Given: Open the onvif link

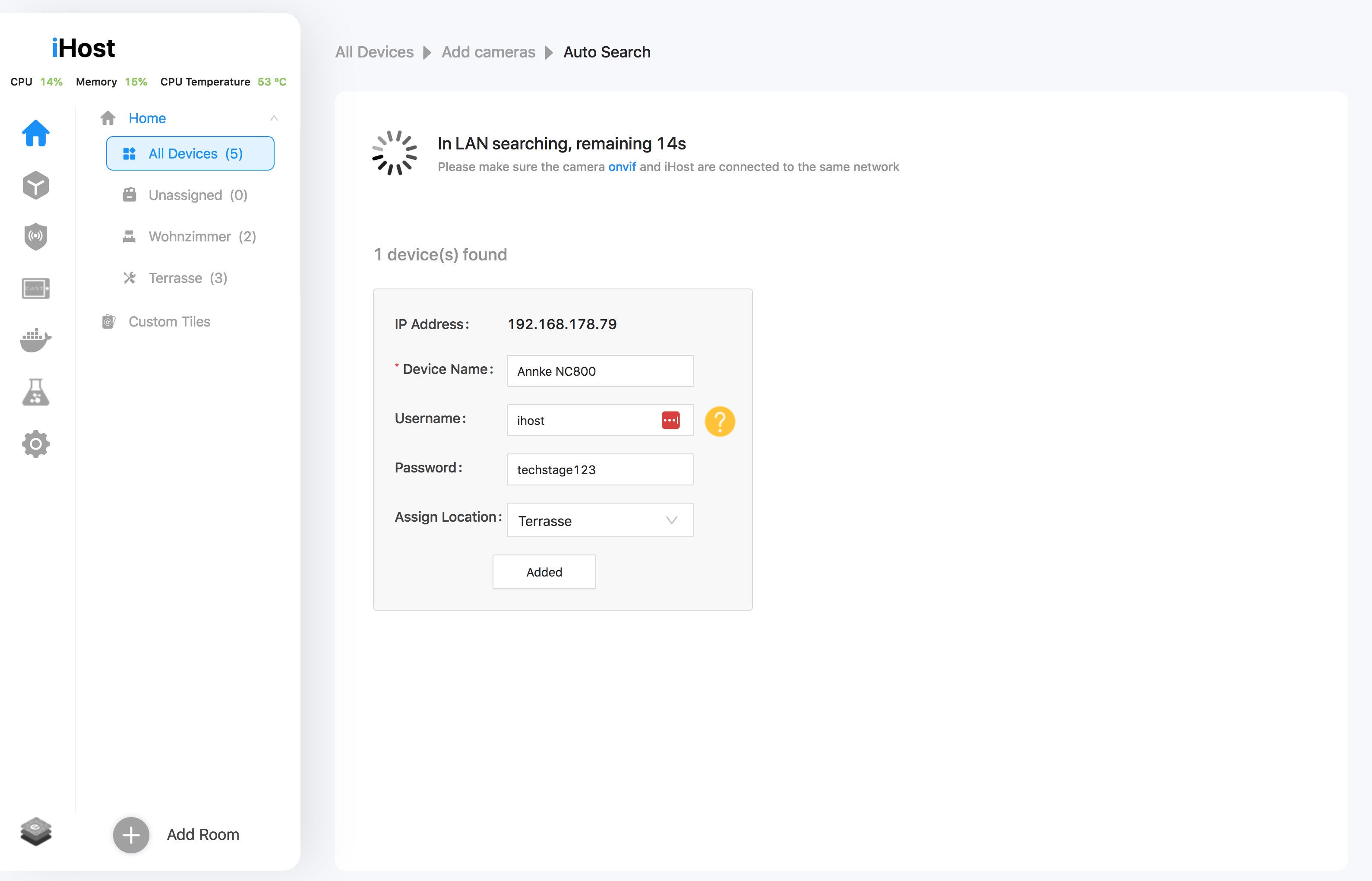Looking at the screenshot, I should click(x=622, y=166).
